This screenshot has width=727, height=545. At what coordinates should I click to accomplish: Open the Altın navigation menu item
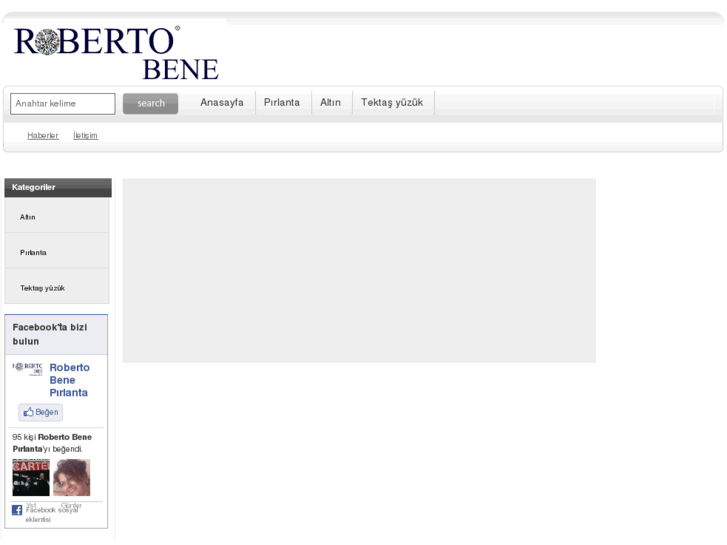pos(331,103)
